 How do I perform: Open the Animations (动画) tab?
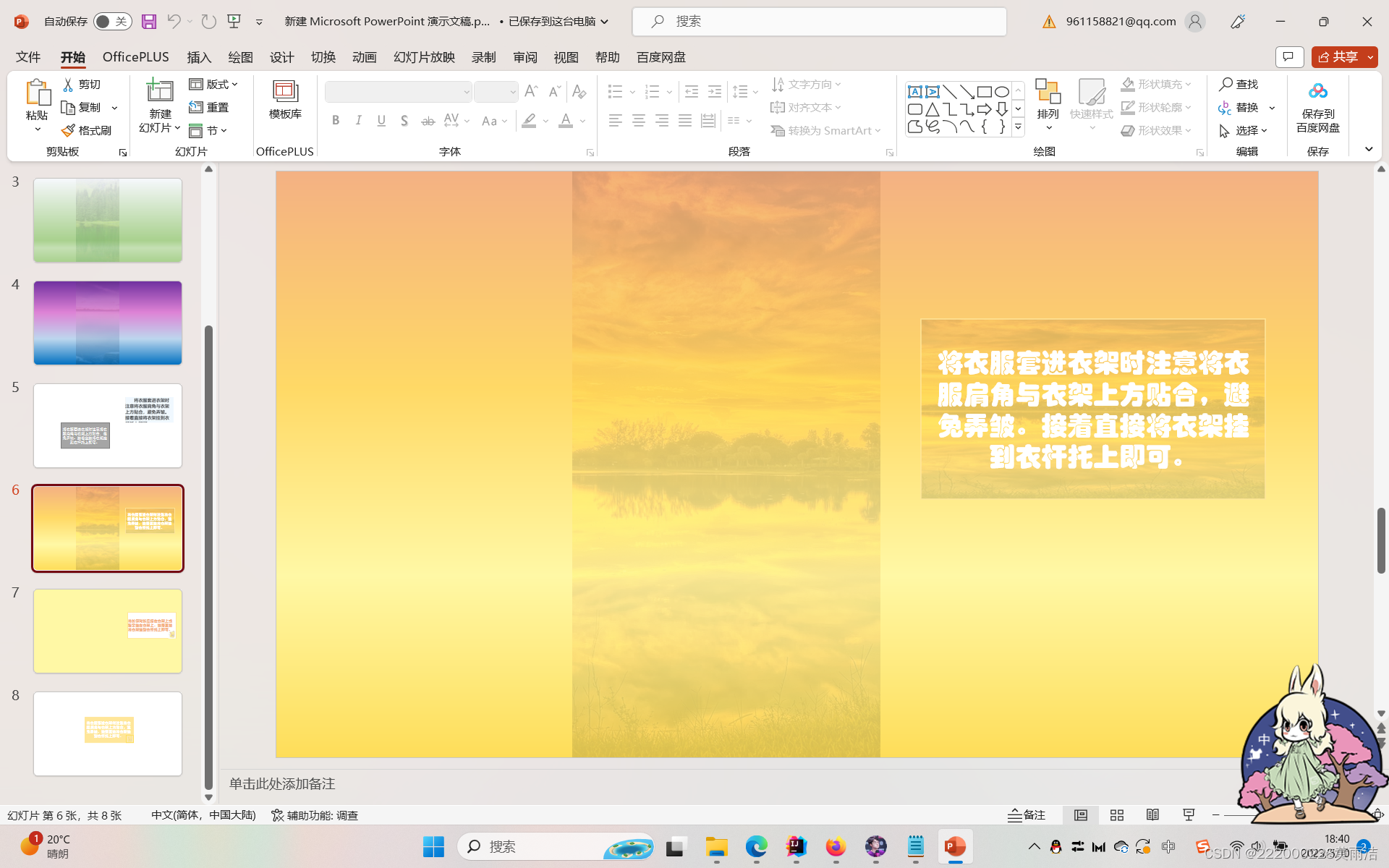(x=364, y=57)
